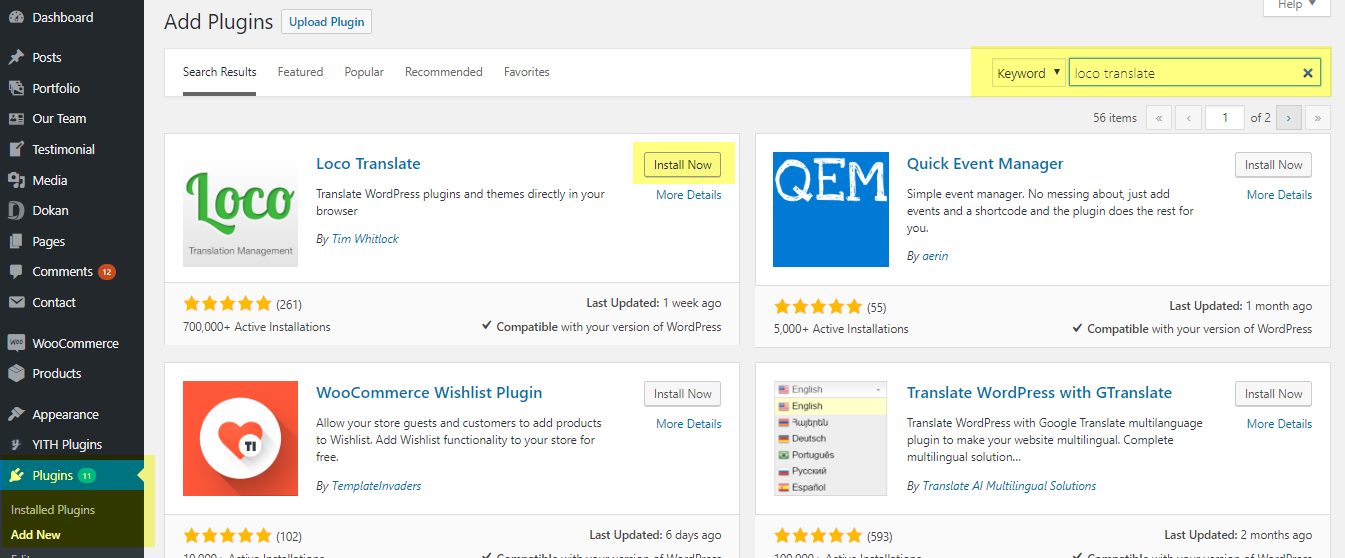This screenshot has width=1345, height=558.
Task: Click the comments count badge 12
Action: coord(107,272)
